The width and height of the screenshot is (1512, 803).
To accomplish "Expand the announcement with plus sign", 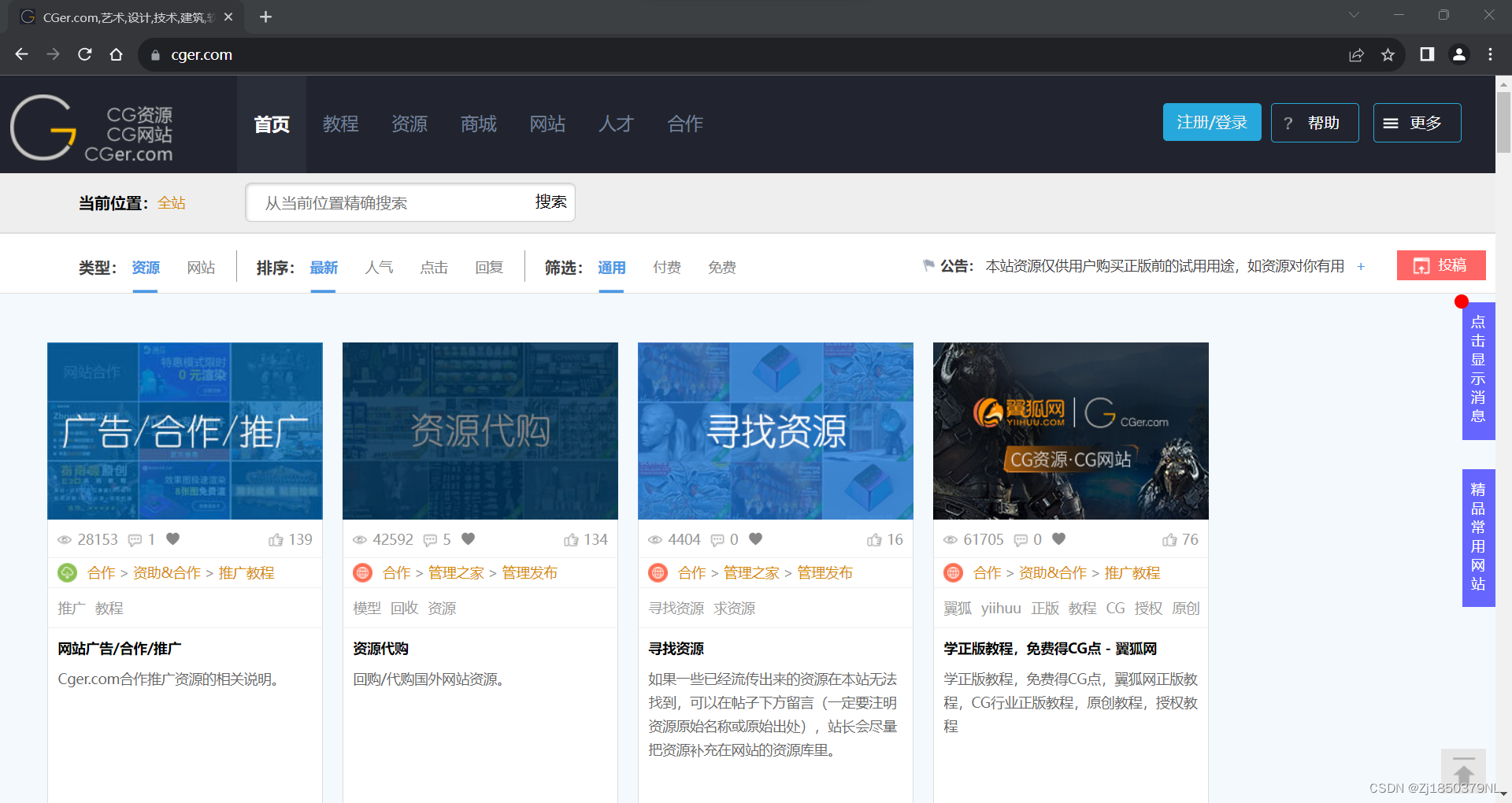I will pyautogui.click(x=1361, y=267).
